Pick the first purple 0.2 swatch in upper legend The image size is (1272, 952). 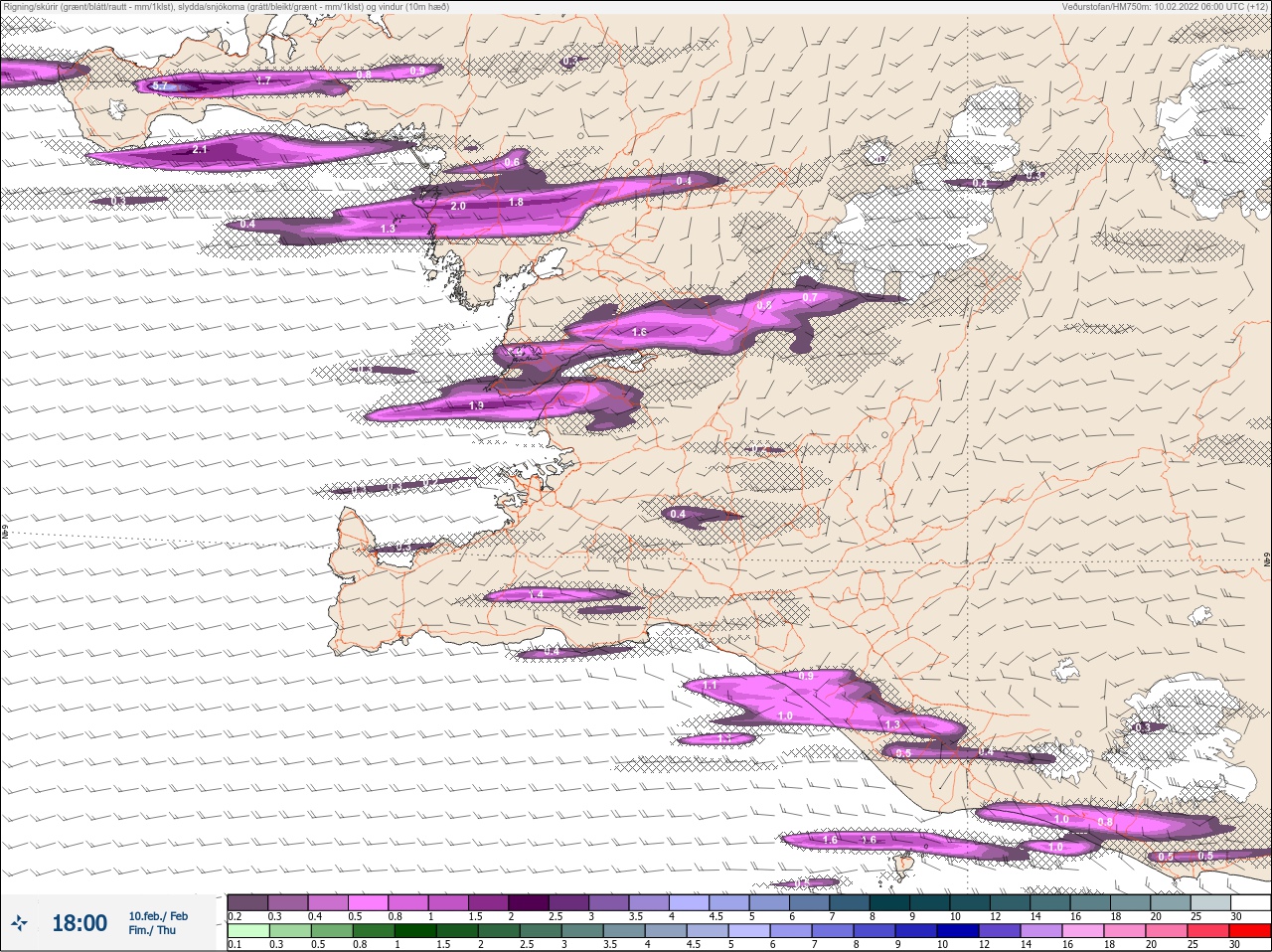tap(247, 902)
